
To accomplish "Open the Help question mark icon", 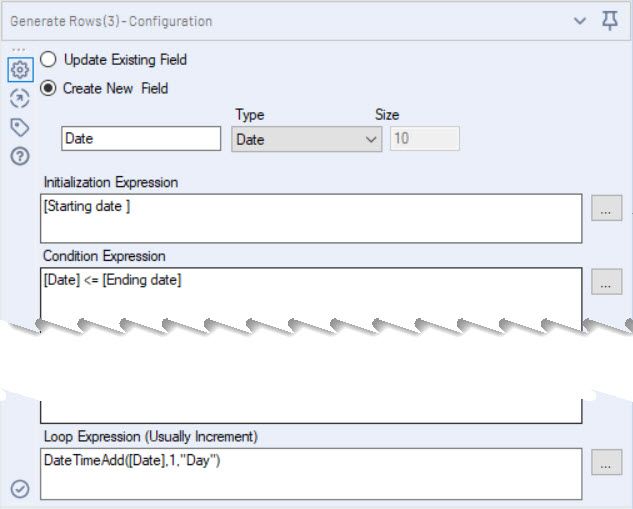I will pyautogui.click(x=18, y=156).
